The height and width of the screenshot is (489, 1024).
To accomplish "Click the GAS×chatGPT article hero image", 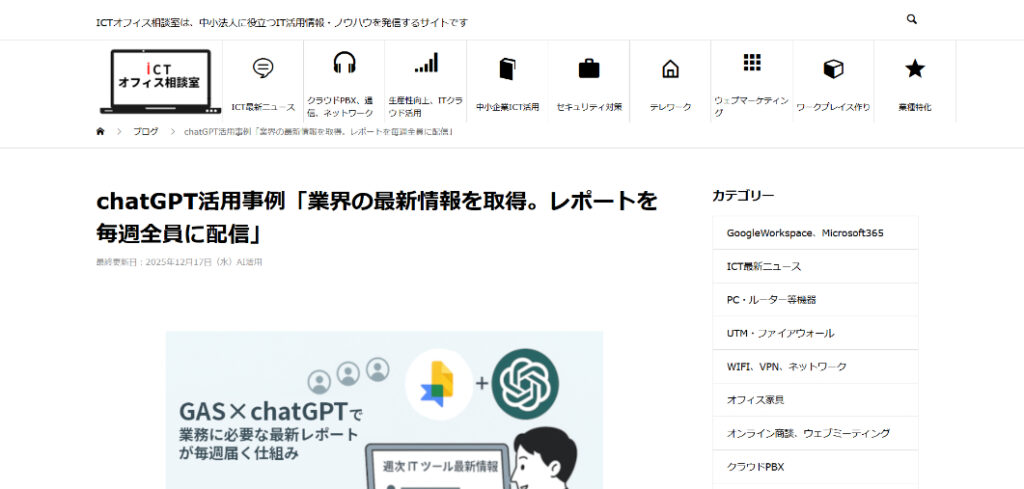I will pos(384,410).
